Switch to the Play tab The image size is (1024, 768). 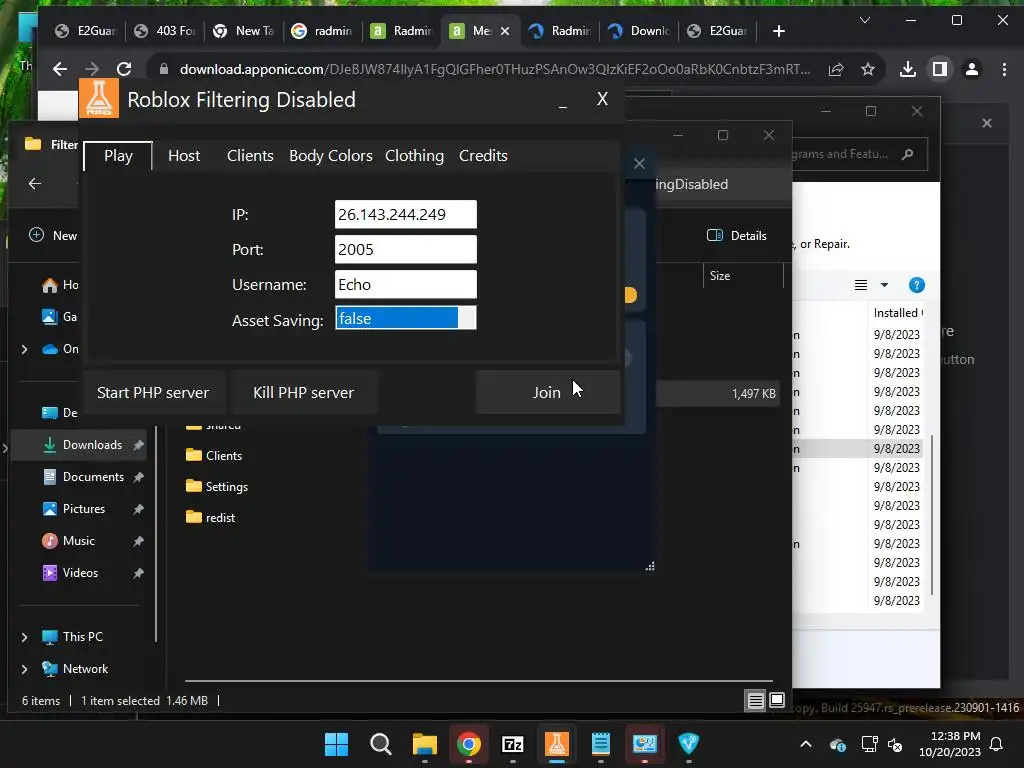[118, 155]
